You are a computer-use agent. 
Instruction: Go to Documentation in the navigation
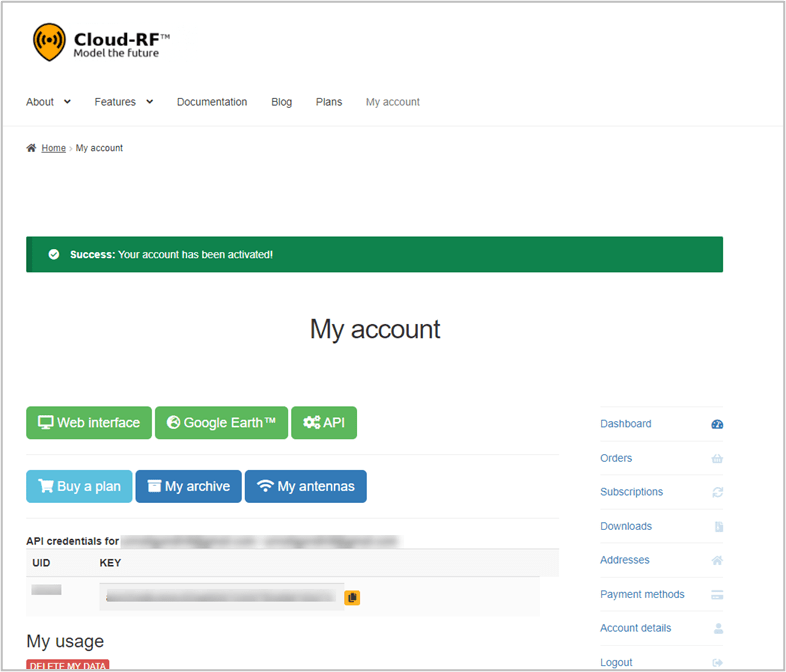pyautogui.click(x=212, y=102)
